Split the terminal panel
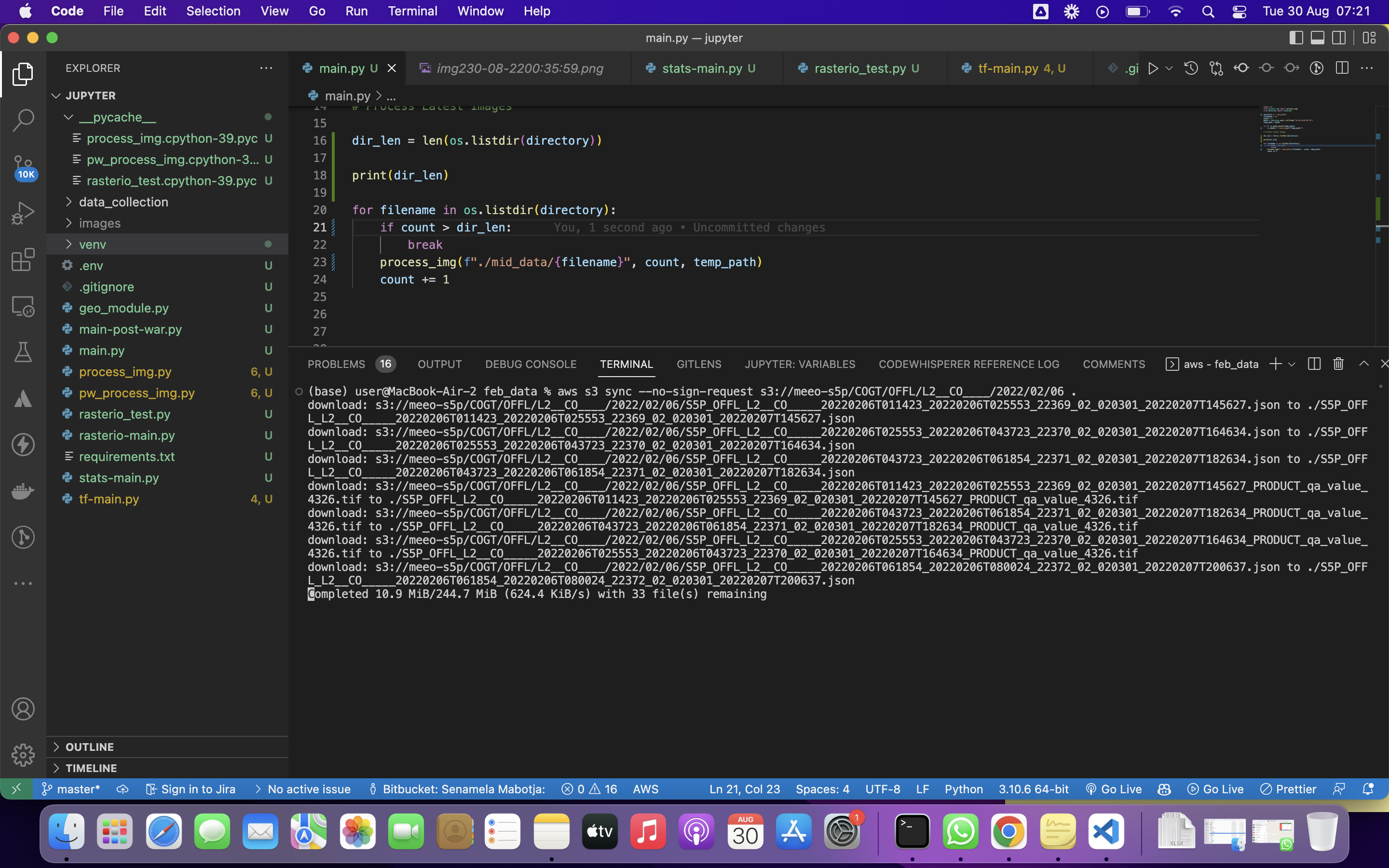The width and height of the screenshot is (1389, 868). click(1314, 364)
